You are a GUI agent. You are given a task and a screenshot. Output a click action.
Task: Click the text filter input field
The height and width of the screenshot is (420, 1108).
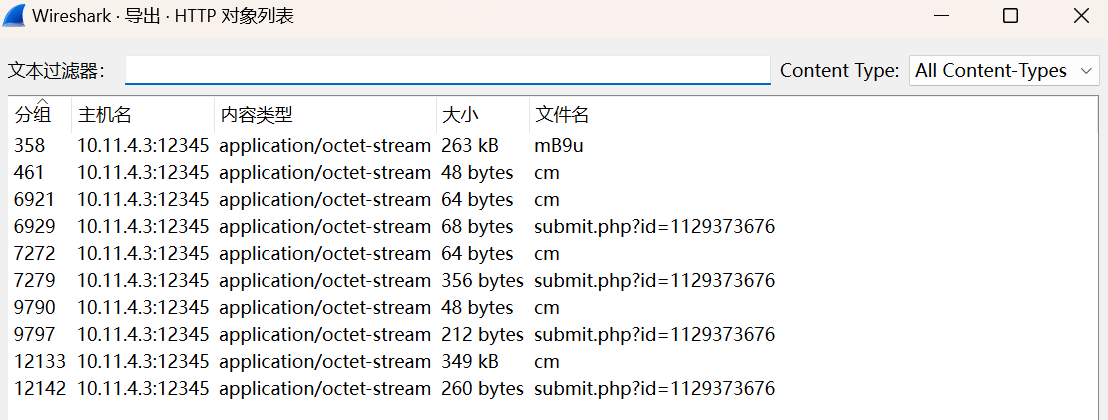[x=447, y=70]
